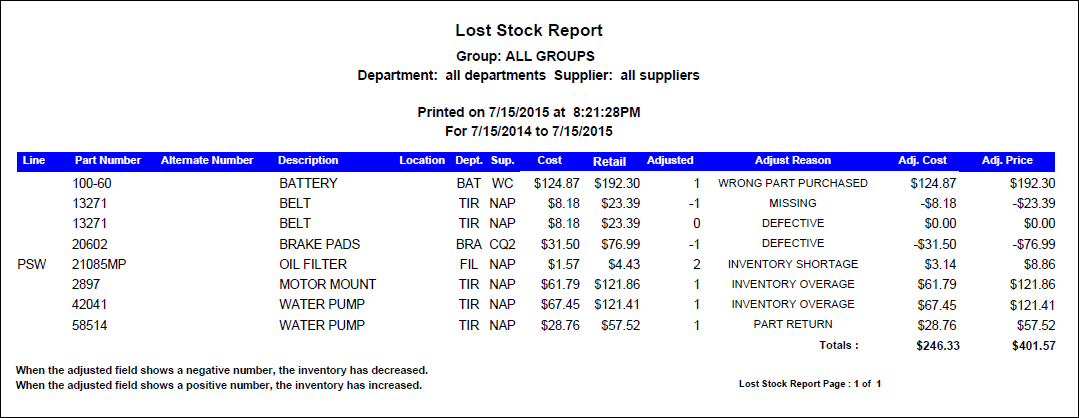Screen dimensions: 1079x418
Task: Click the Lost Stock Report title
Action: [529, 31]
